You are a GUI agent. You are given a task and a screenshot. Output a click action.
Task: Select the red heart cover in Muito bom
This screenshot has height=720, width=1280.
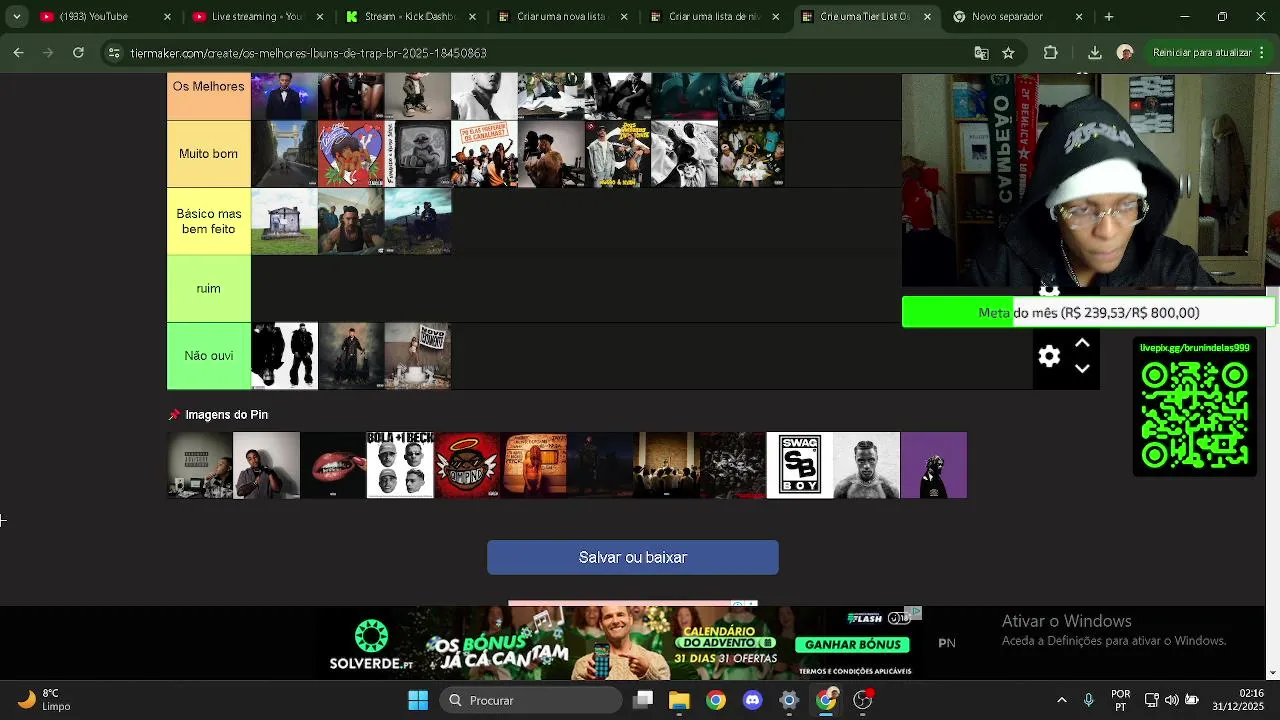point(351,154)
